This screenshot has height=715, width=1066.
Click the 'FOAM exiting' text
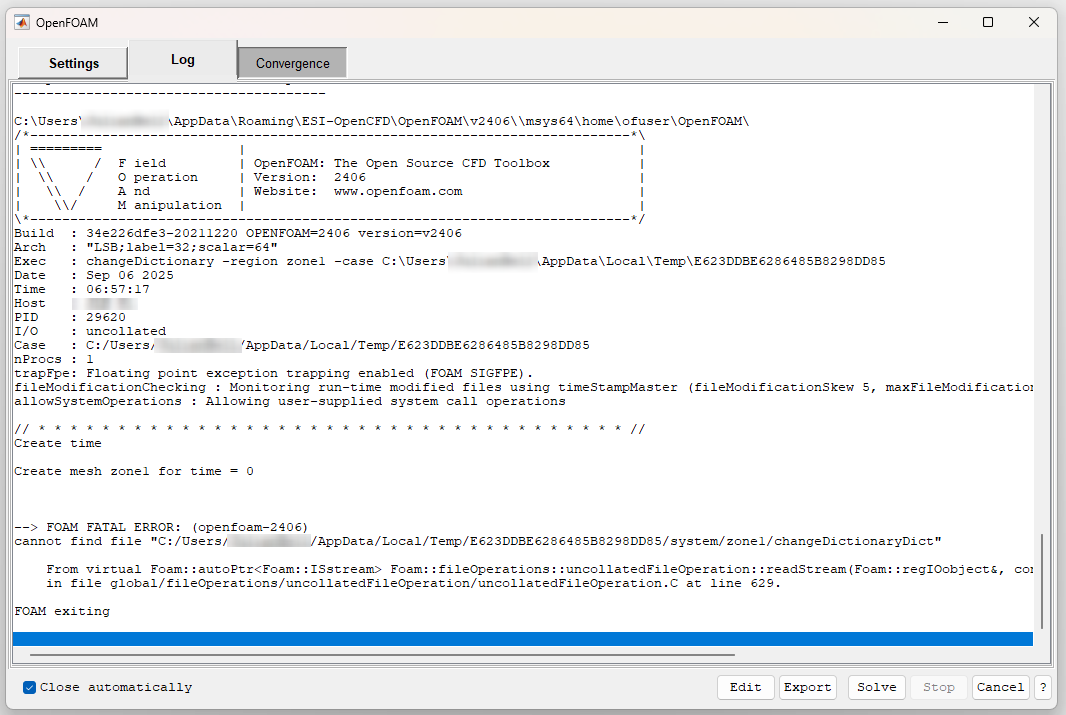pyautogui.click(x=62, y=612)
